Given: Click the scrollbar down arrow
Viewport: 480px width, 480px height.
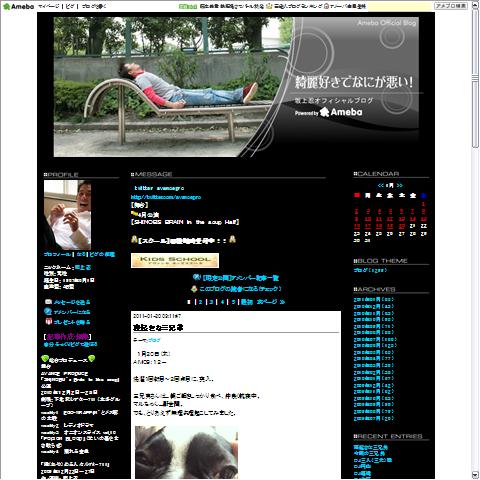Looking at the screenshot, I should [475, 475].
